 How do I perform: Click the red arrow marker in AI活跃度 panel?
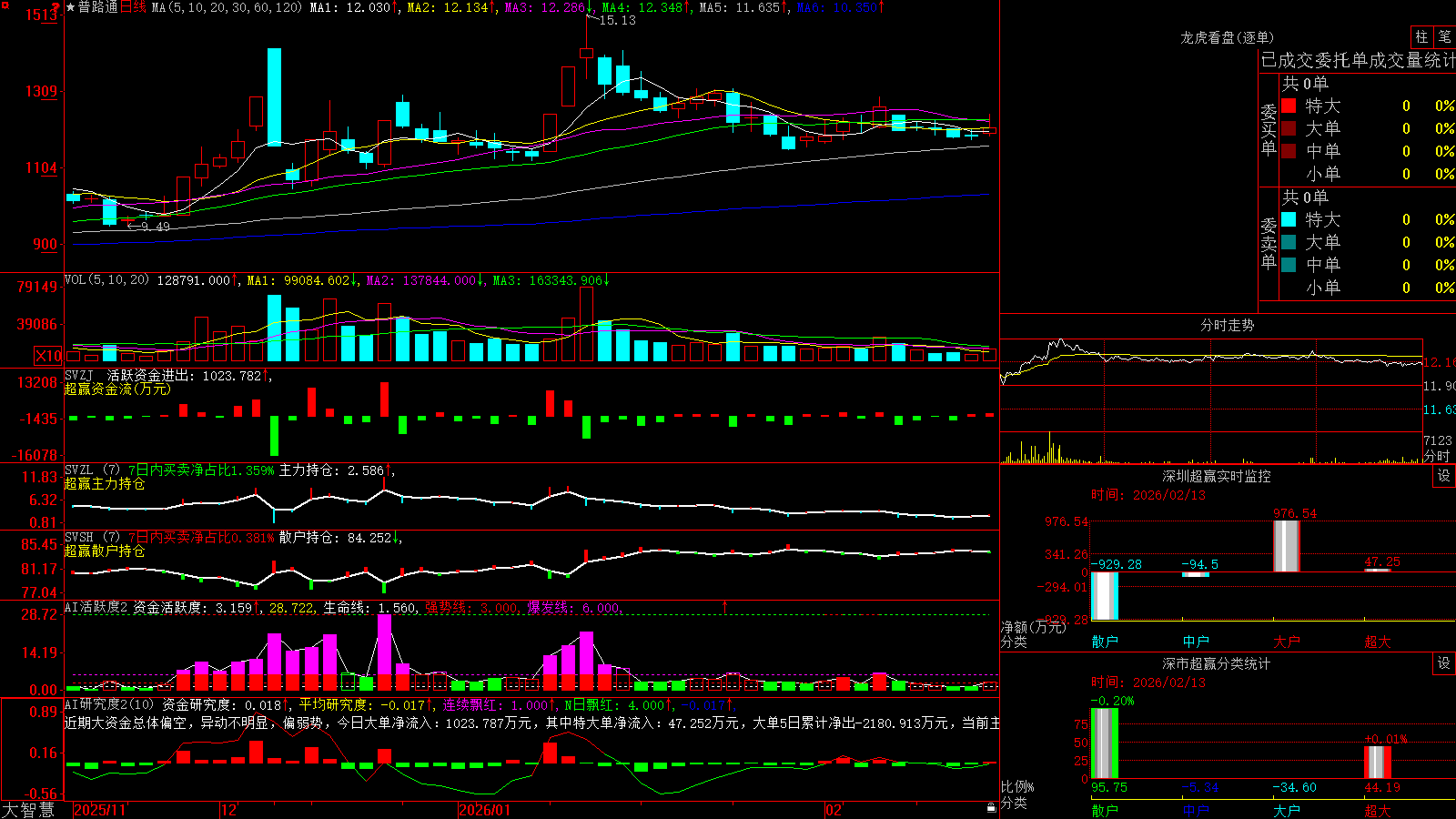click(725, 606)
